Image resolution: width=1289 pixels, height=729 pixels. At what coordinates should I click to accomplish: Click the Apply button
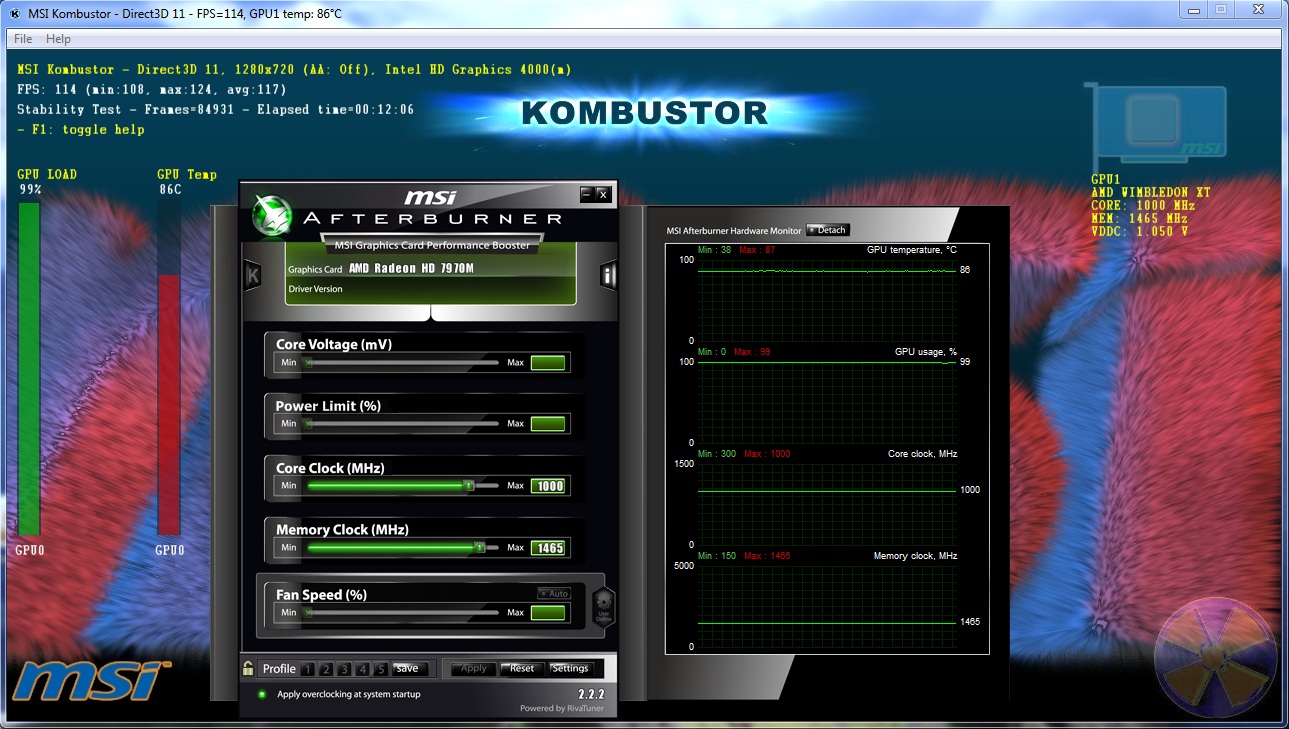click(x=474, y=669)
